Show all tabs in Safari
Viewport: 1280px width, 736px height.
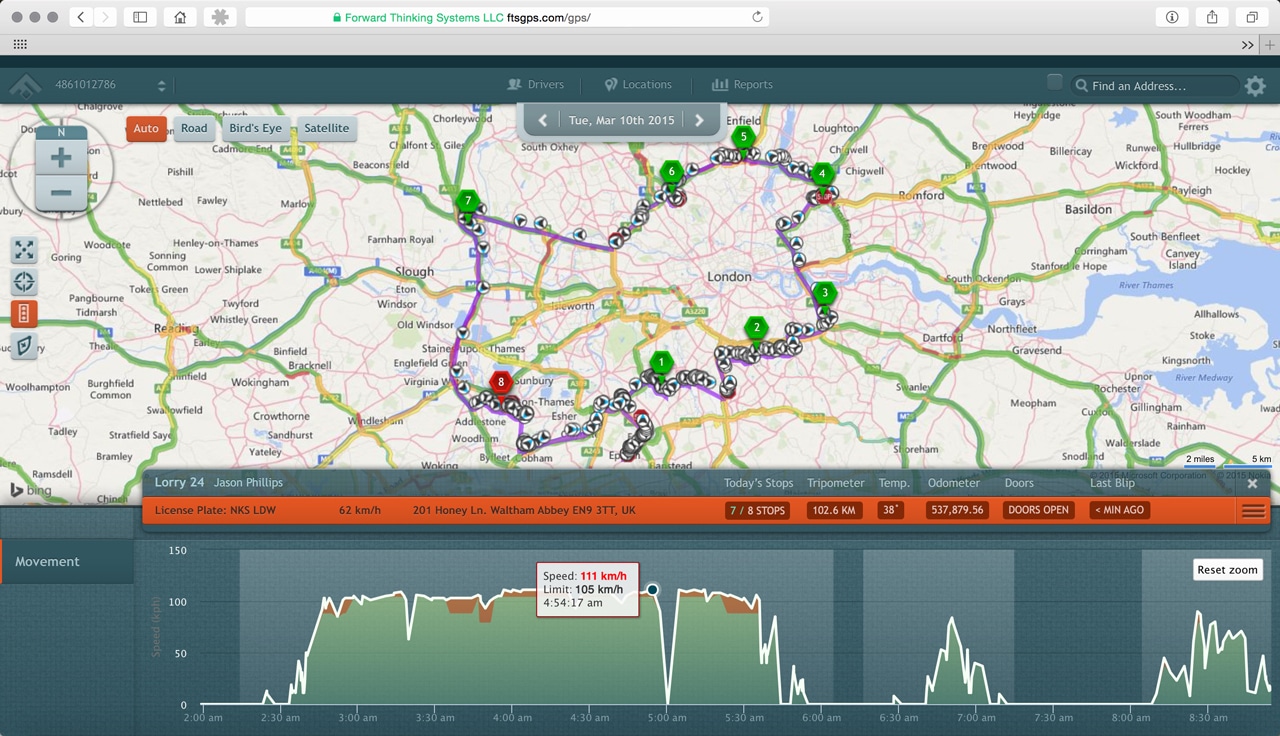(1252, 17)
